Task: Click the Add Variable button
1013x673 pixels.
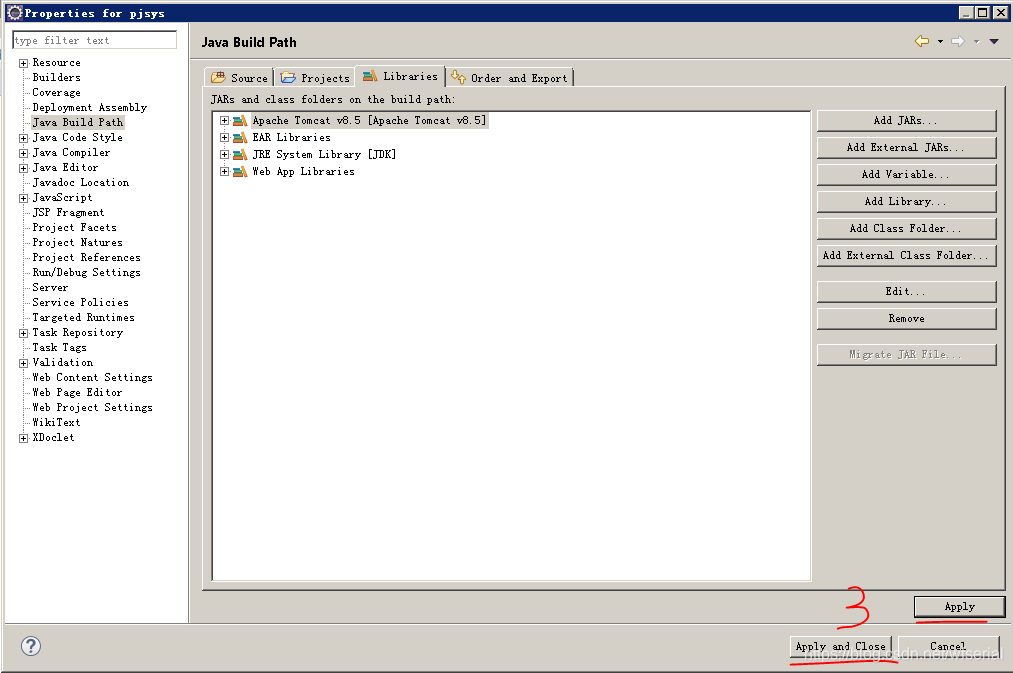Action: click(x=906, y=174)
